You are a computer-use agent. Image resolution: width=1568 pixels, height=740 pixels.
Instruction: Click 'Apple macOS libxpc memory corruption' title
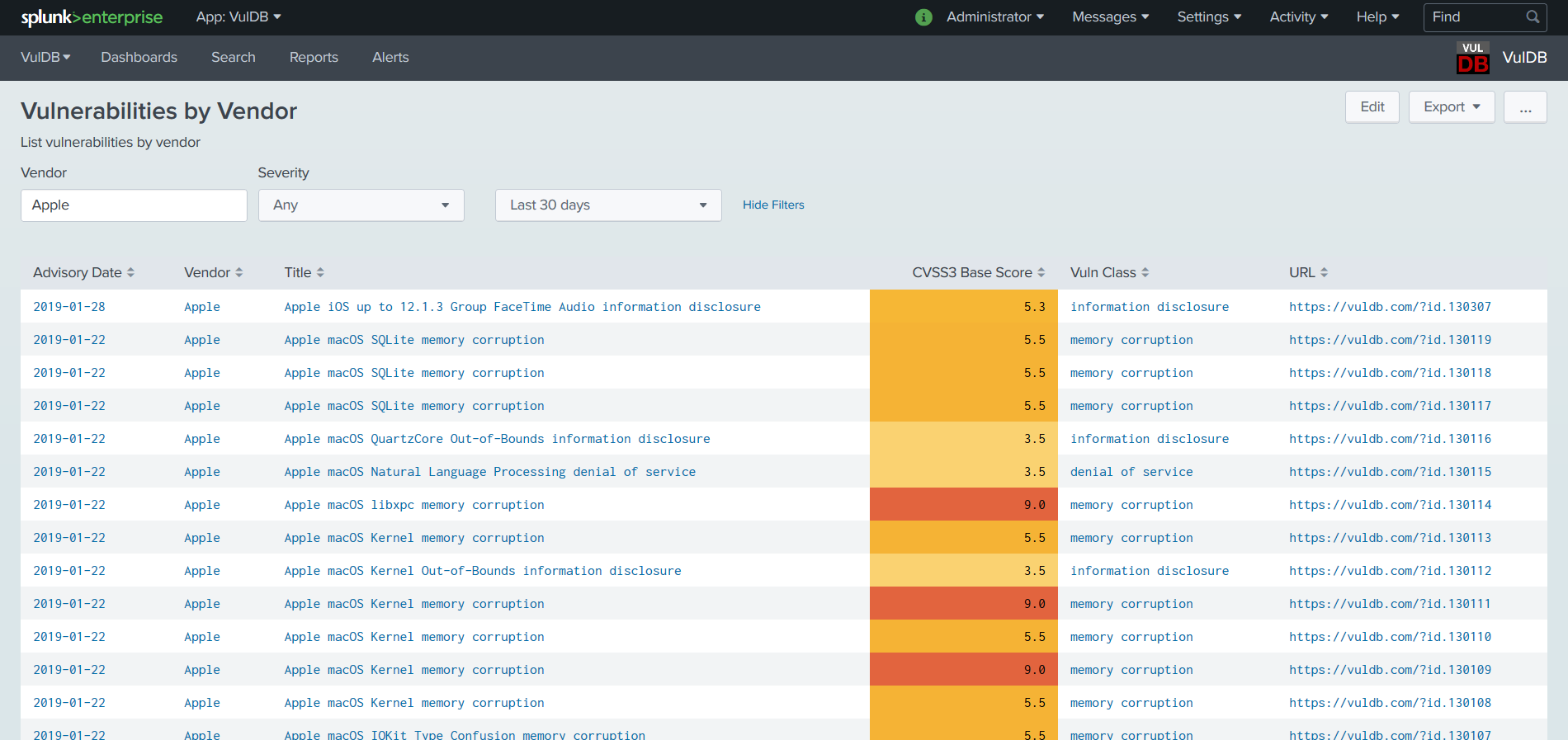pos(414,505)
